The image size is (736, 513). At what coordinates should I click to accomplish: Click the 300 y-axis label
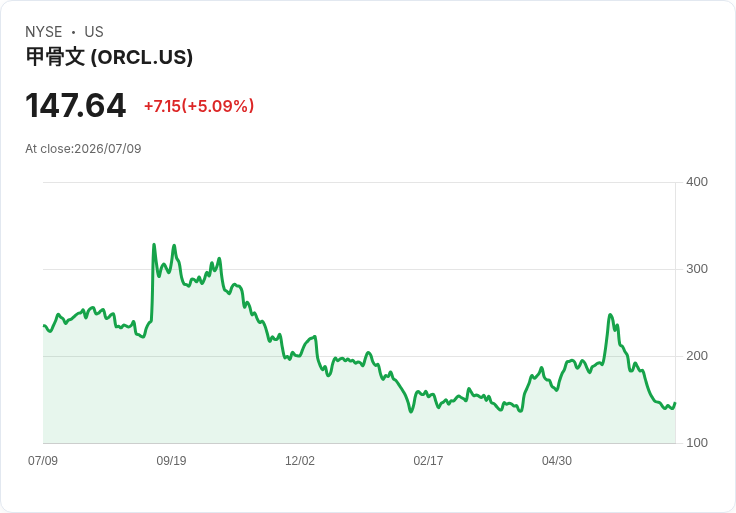tap(697, 269)
